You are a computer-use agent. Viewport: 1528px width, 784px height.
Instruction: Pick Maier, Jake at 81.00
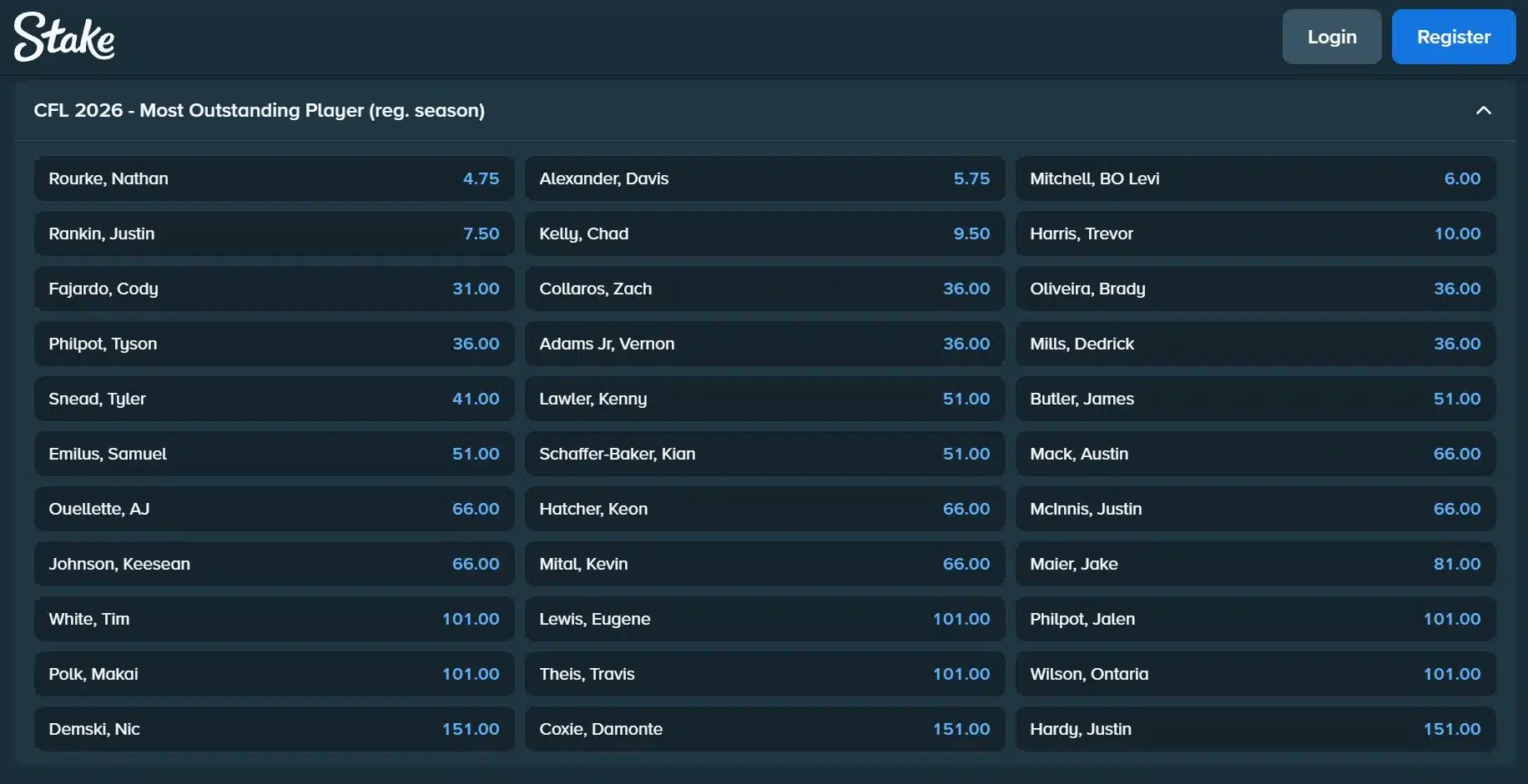pyautogui.click(x=1255, y=564)
